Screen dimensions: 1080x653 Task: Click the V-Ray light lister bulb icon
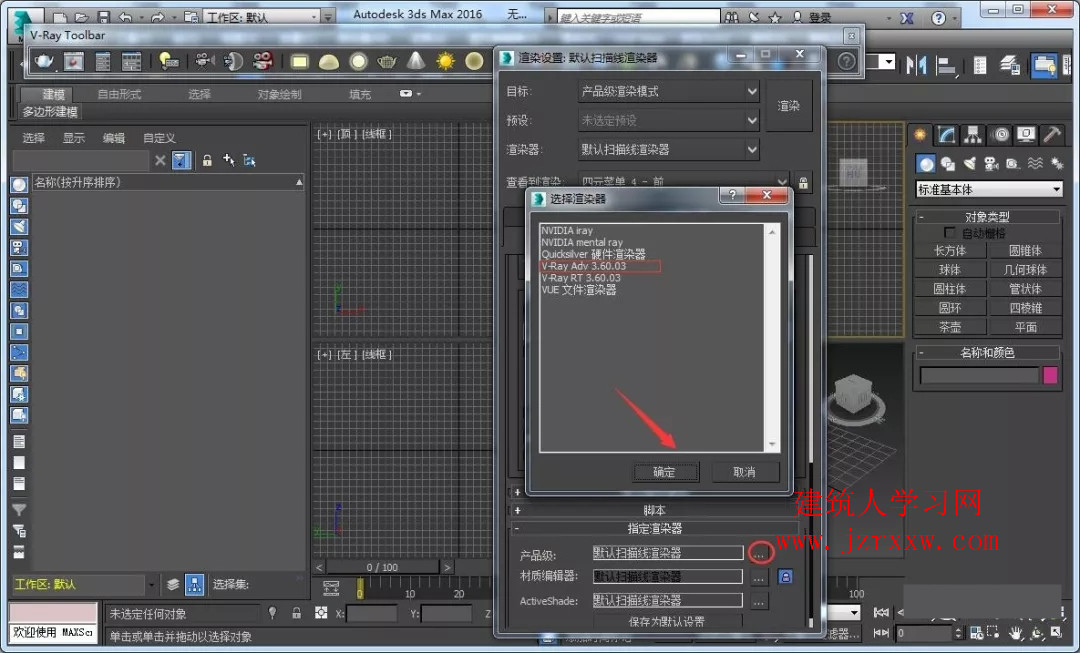[169, 62]
